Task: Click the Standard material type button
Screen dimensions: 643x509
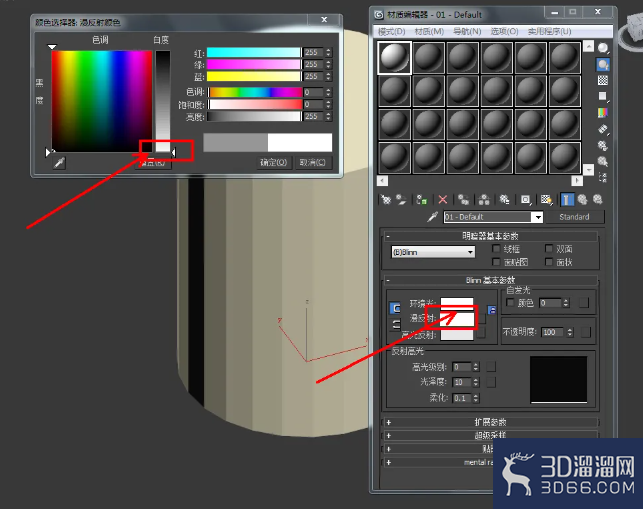Action: pos(574,217)
